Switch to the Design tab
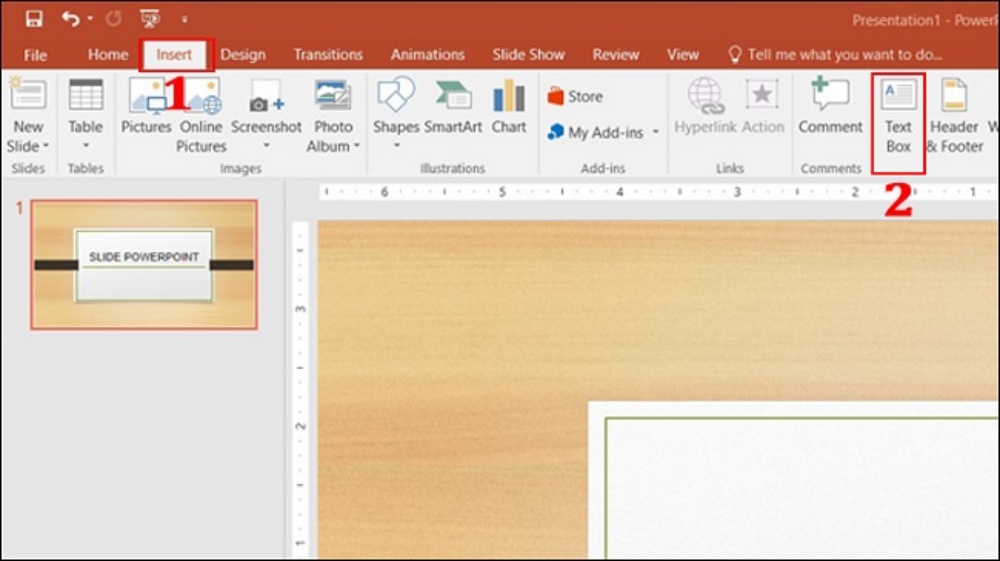This screenshot has height=561, width=1000. point(243,55)
